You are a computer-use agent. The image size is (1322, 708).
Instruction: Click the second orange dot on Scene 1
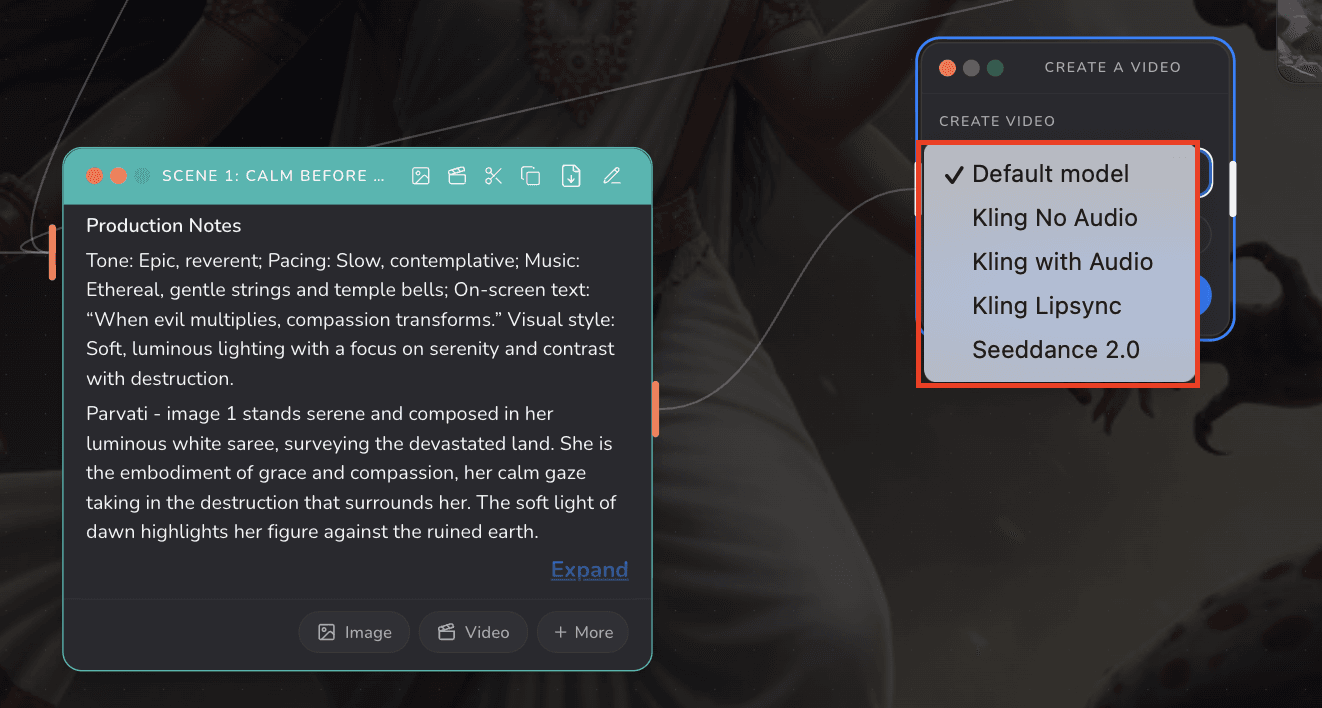118,176
